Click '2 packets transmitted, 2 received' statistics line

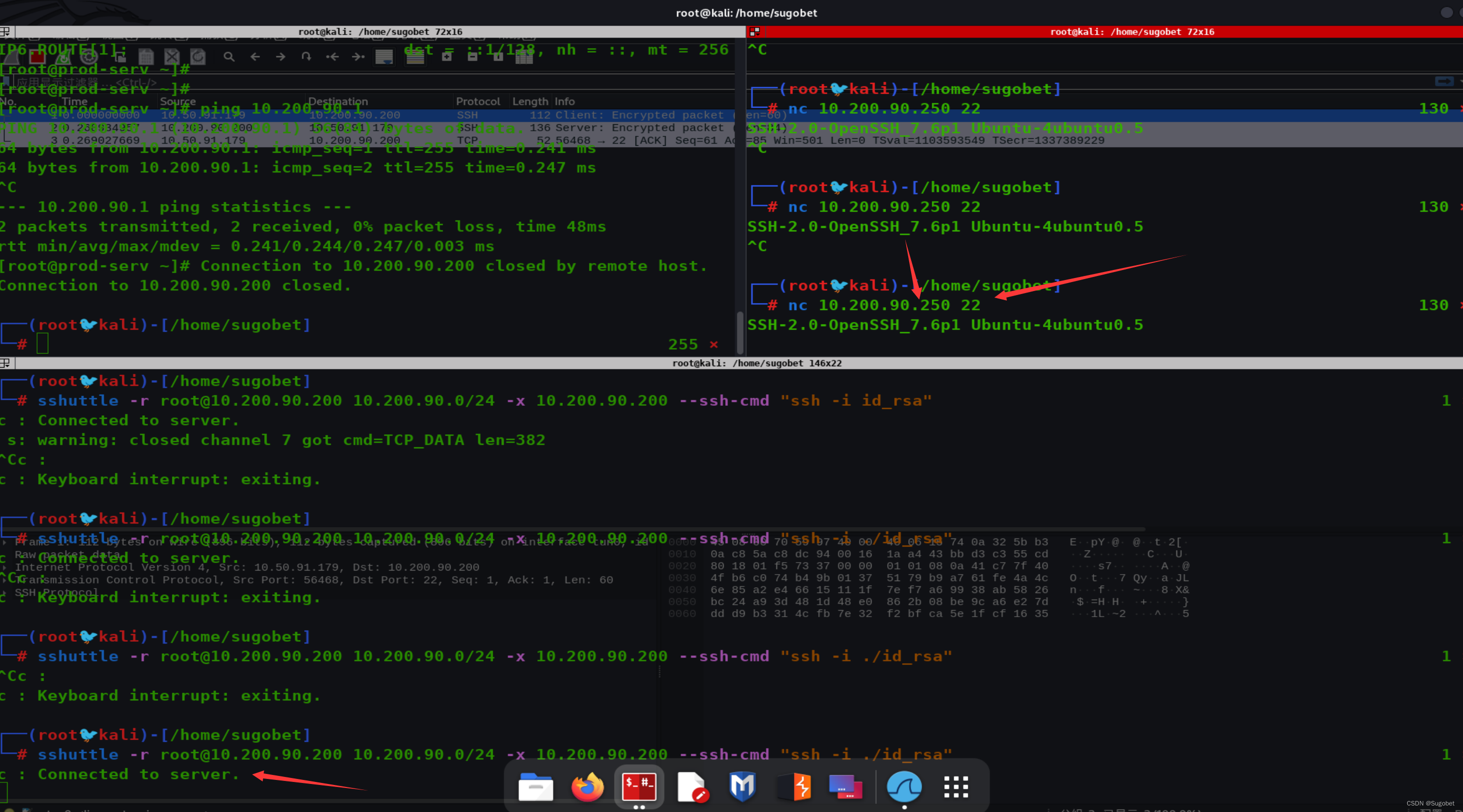click(x=303, y=226)
